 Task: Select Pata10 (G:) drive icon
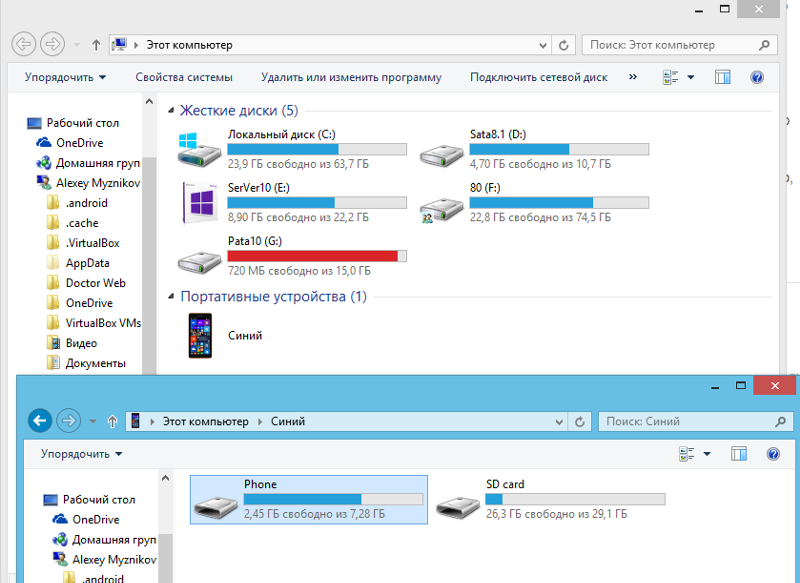[x=199, y=262]
